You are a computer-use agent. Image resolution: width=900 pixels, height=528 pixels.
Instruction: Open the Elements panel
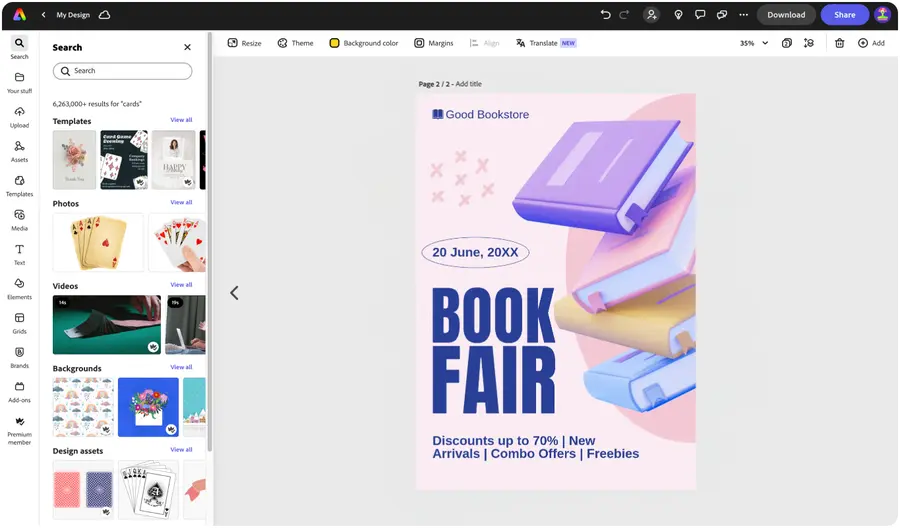click(x=20, y=289)
